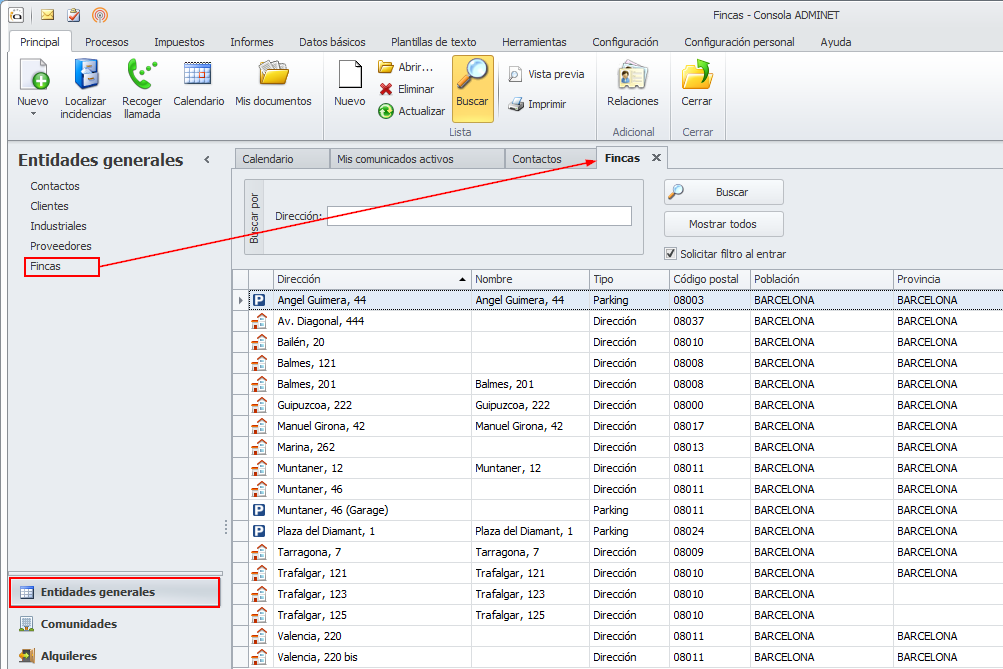
Task: Click the Cerrar folder icon
Action: 696,76
